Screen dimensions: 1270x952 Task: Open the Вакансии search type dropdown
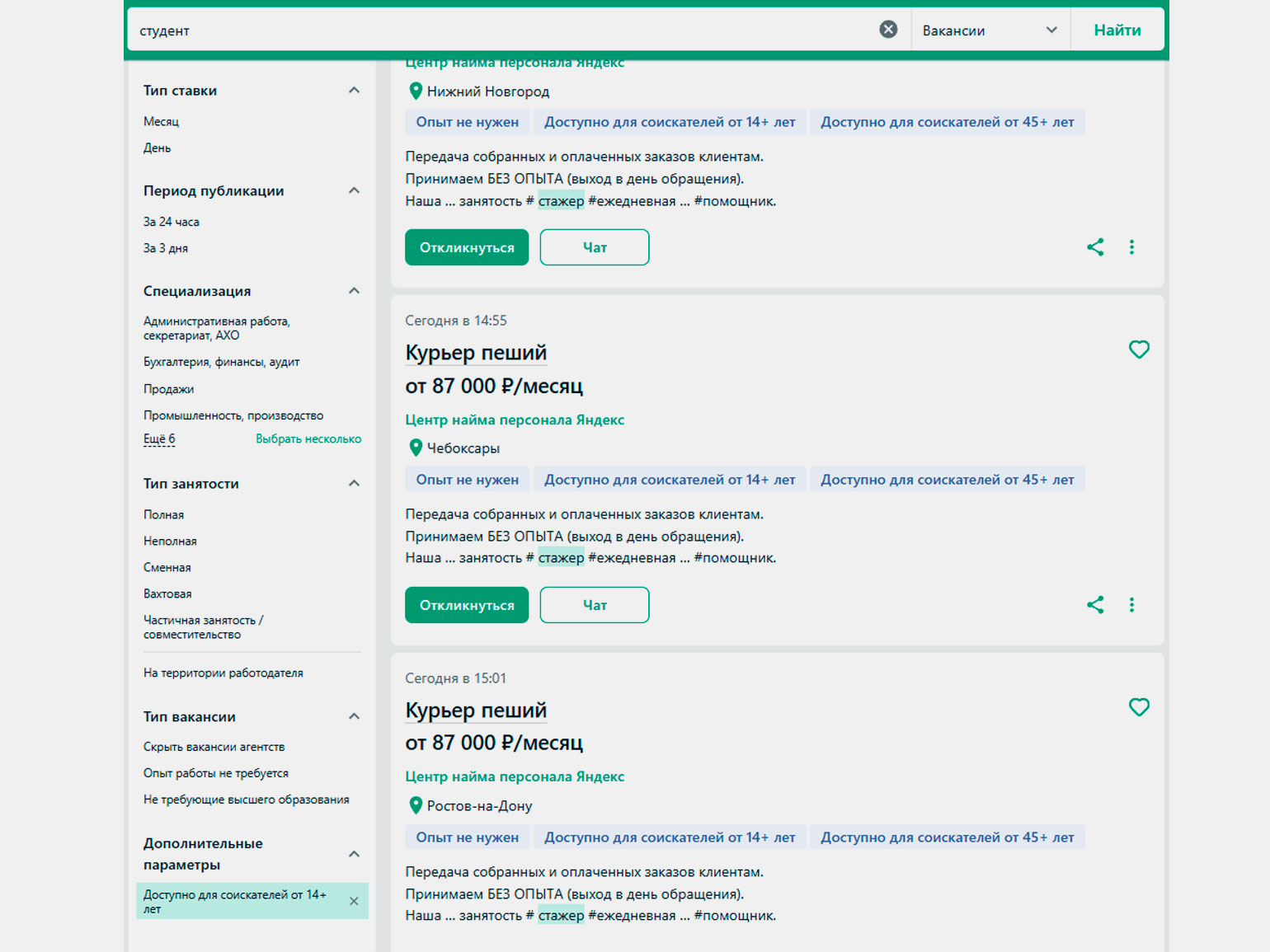(x=990, y=30)
